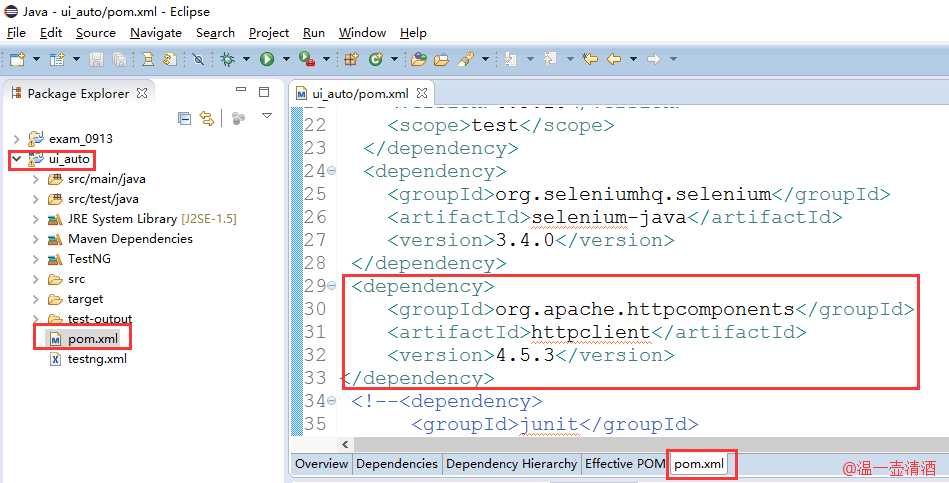Click the Last Edit Location icon
Image resolution: width=949 pixels, height=483 pixels.
click(590, 59)
